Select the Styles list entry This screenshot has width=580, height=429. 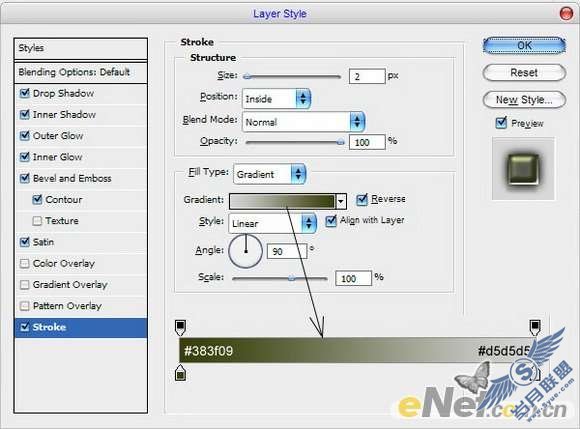(81, 48)
